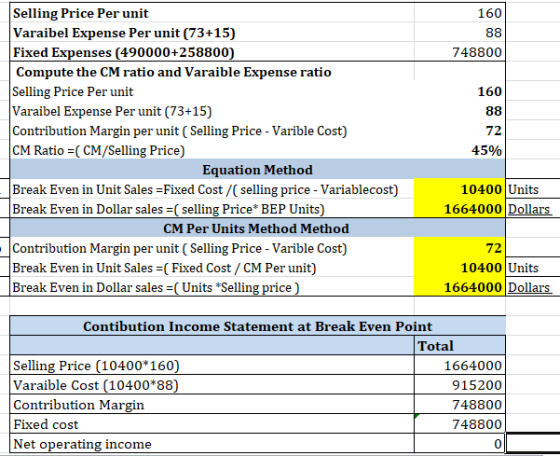
Task: Select the 160 value in the top Selling Price row
Action: 460,13
